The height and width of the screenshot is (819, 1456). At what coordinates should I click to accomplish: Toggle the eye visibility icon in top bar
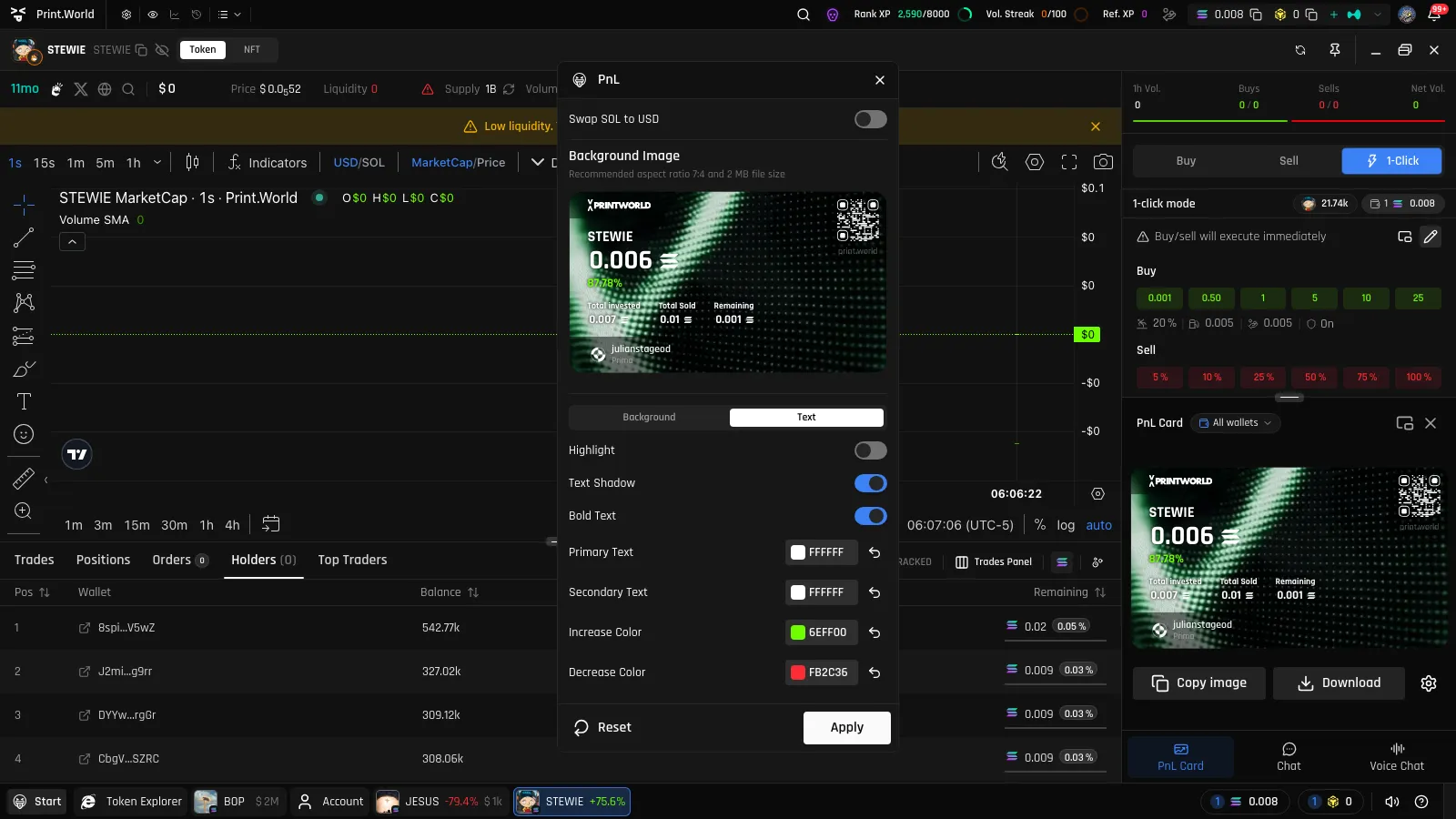click(152, 15)
